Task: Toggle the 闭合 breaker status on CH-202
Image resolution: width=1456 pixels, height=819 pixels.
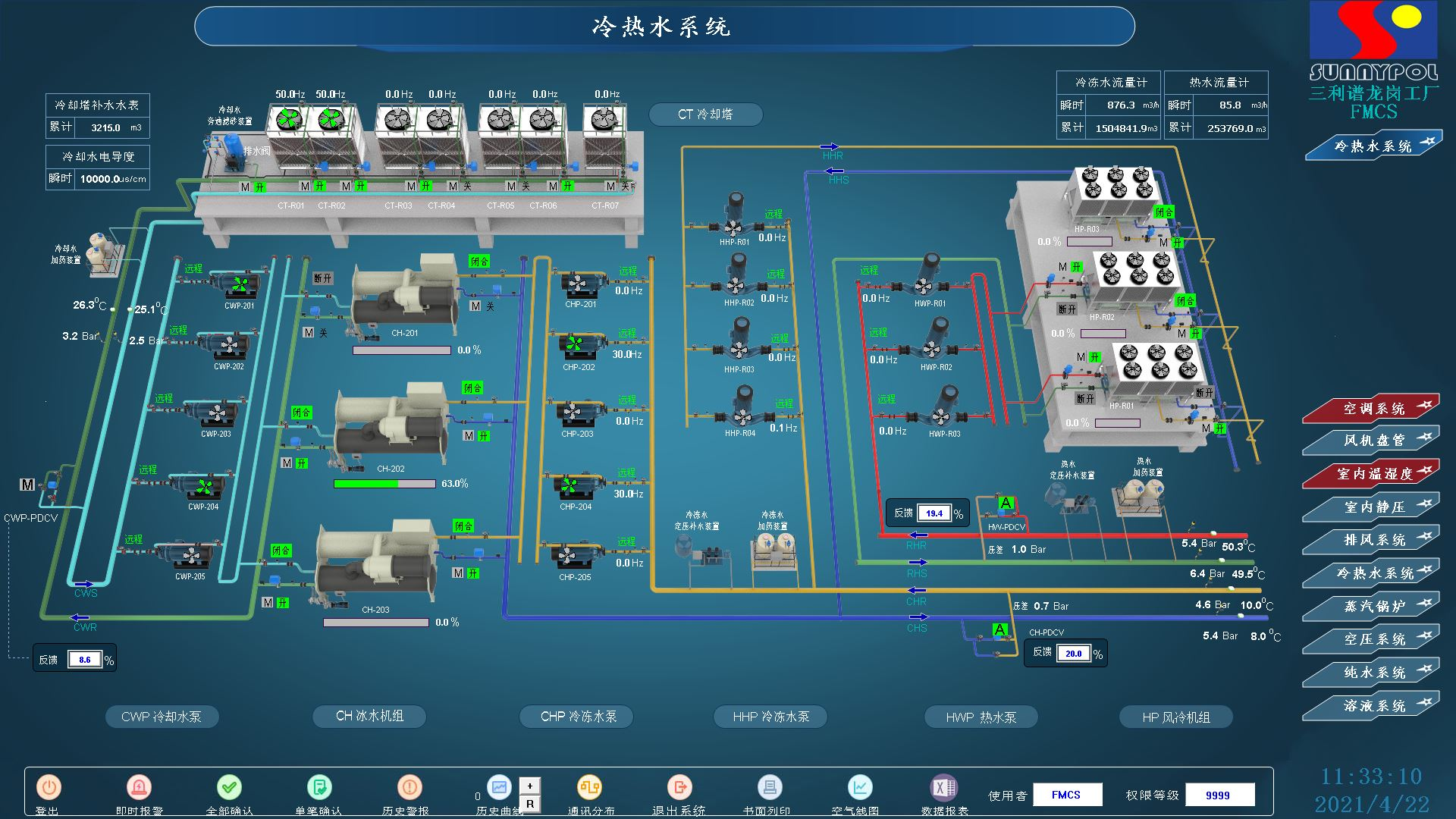Action: pyautogui.click(x=301, y=413)
